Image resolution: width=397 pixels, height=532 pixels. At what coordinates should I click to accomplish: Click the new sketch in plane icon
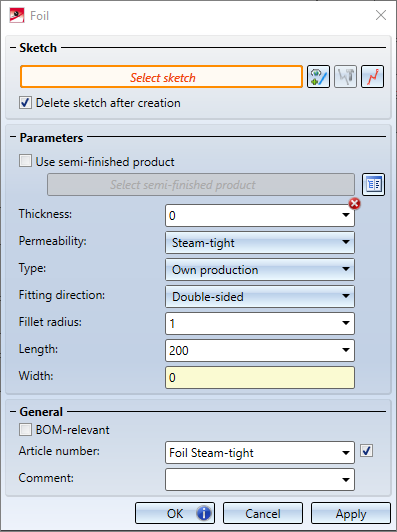pyautogui.click(x=318, y=77)
